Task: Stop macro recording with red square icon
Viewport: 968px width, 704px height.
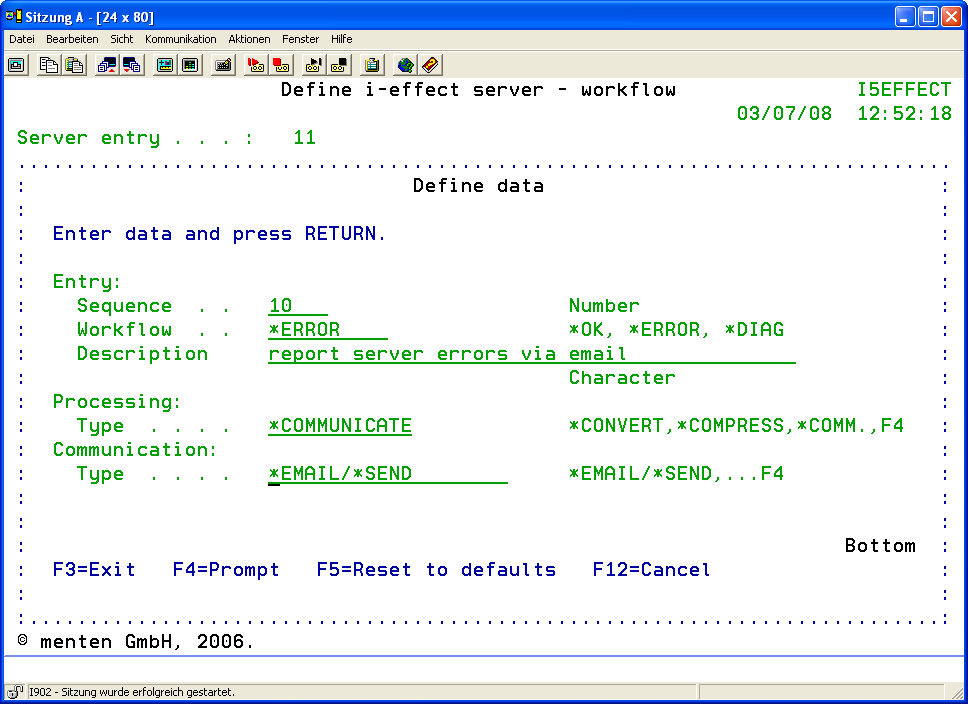Action: (282, 65)
